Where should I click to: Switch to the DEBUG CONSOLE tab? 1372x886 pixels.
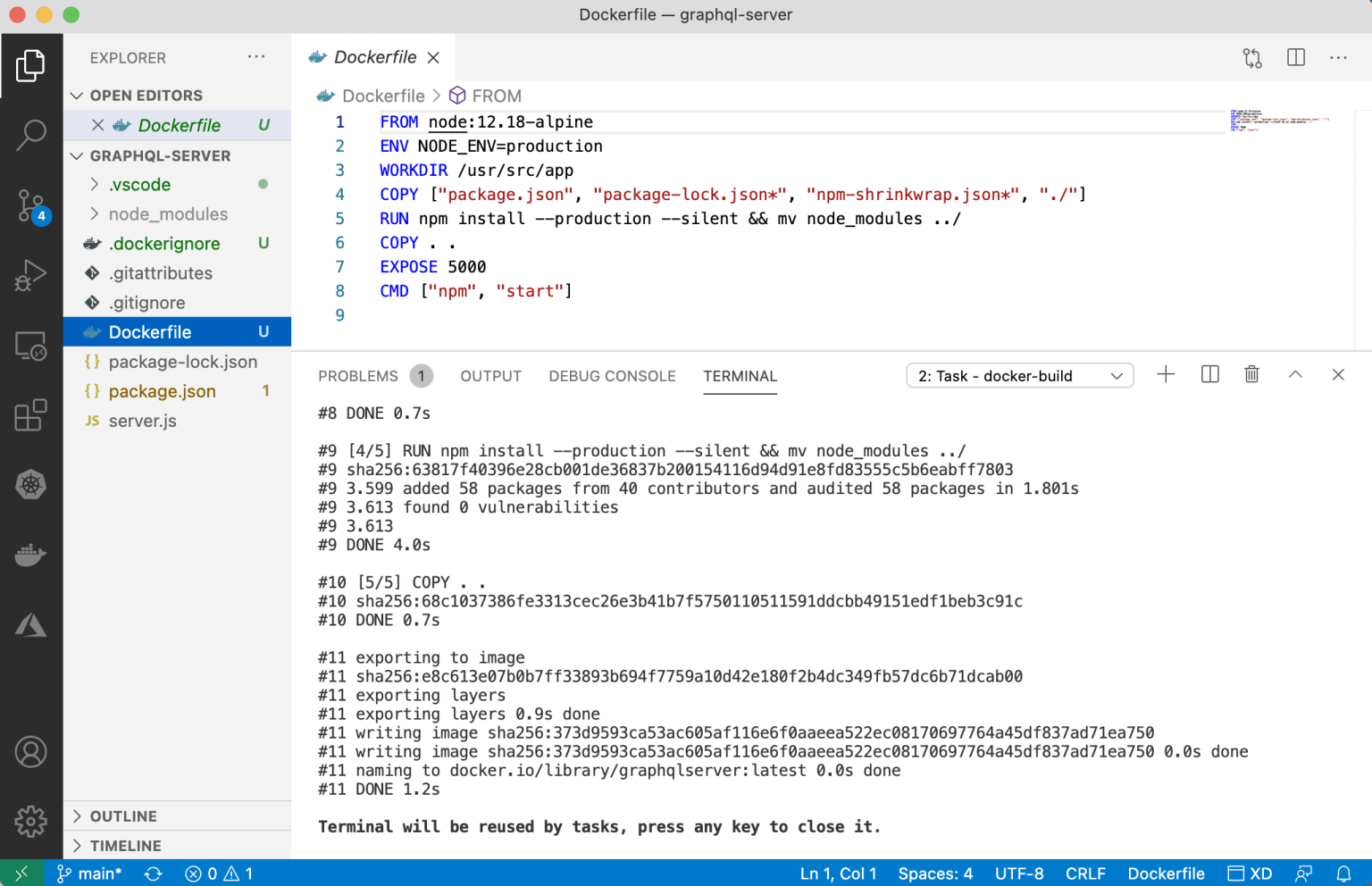(612, 376)
